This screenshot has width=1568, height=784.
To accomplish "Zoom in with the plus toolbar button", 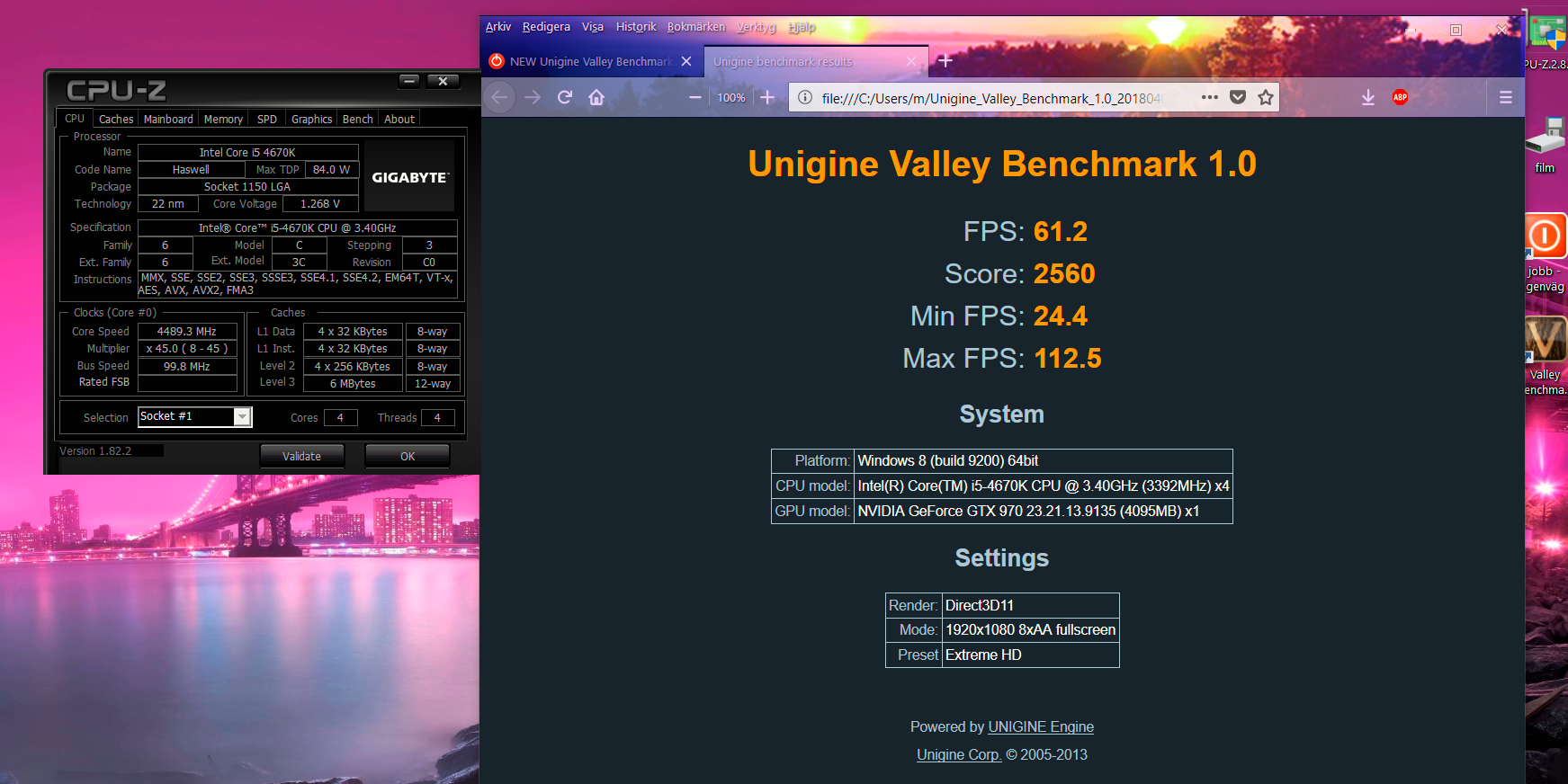I will [x=767, y=97].
